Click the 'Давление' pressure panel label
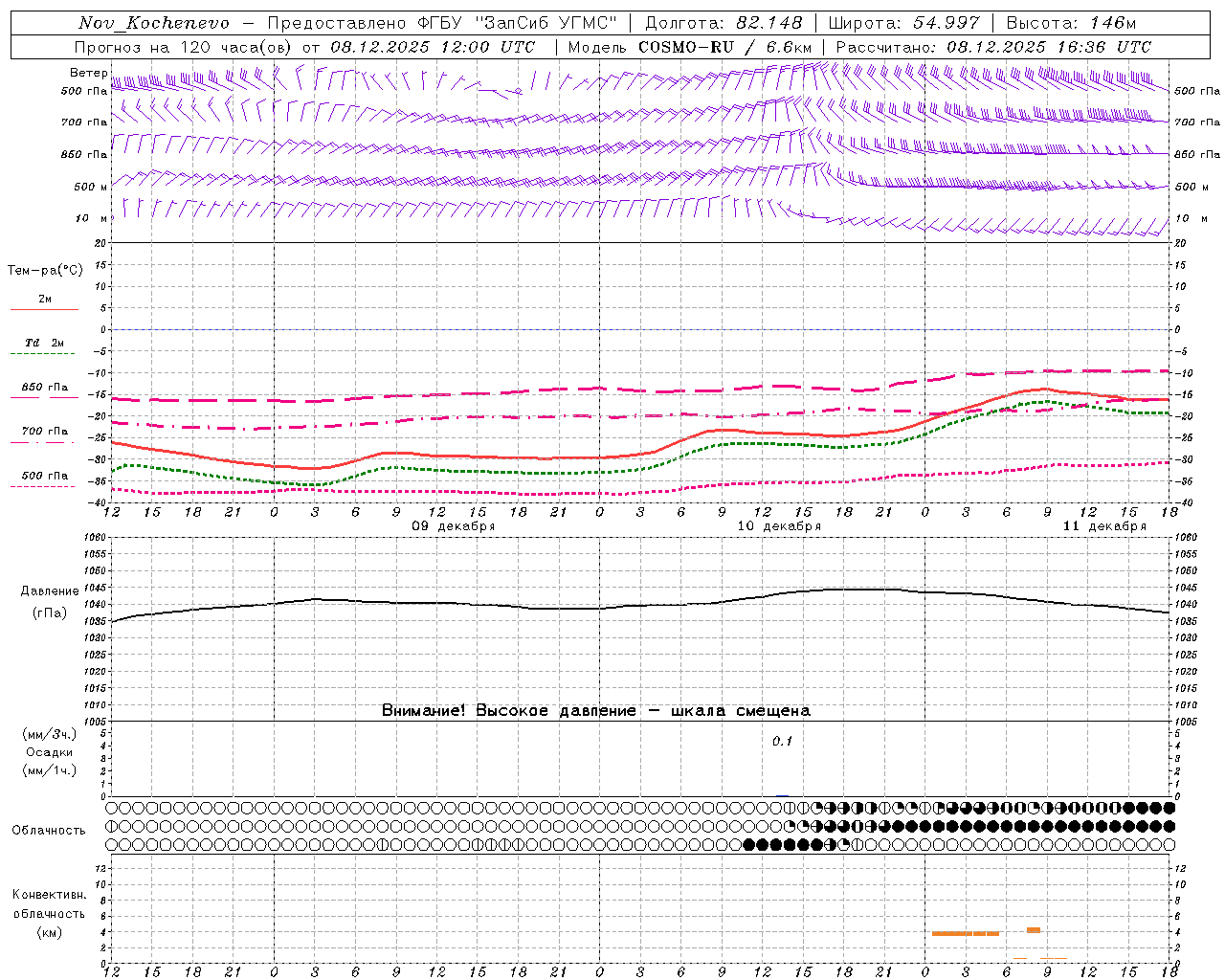 click(x=49, y=591)
